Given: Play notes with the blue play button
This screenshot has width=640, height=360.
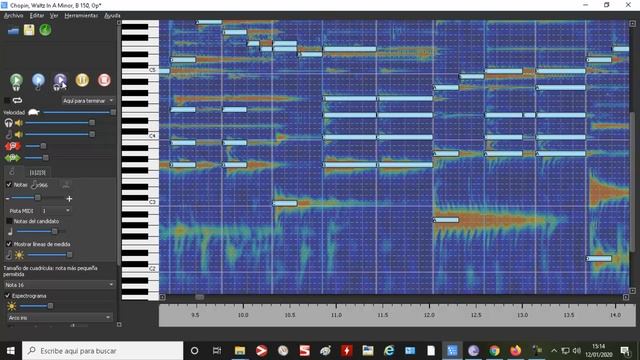Looking at the screenshot, I should 38,81.
